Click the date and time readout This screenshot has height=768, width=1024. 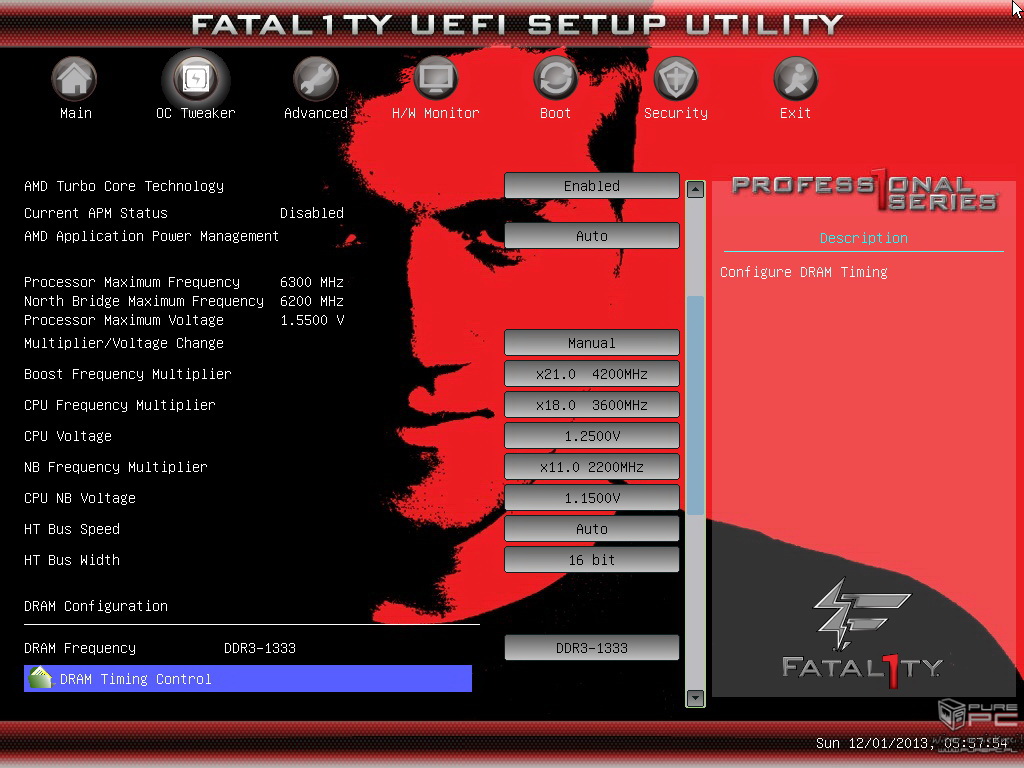(x=912, y=743)
